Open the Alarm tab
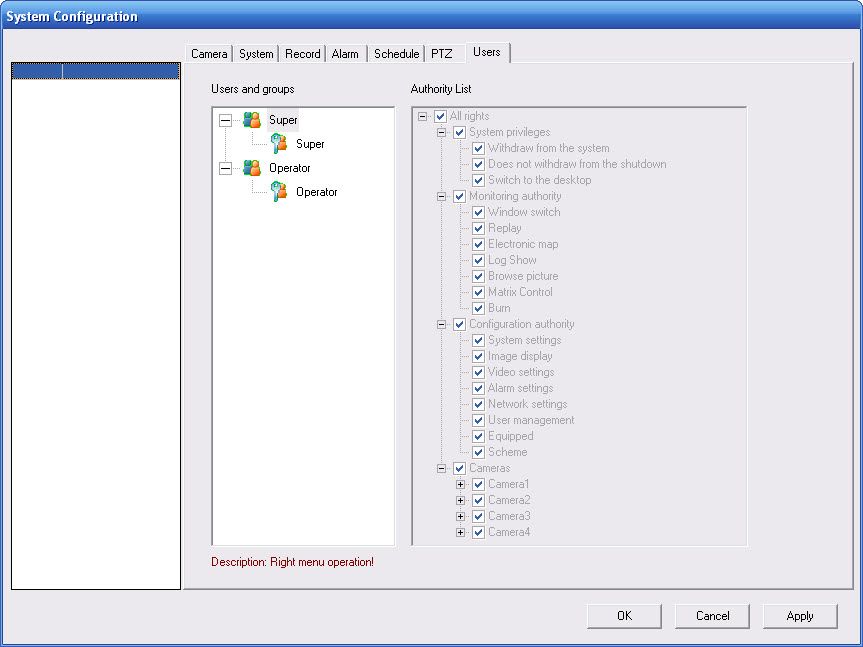The image size is (863, 647). pyautogui.click(x=345, y=54)
